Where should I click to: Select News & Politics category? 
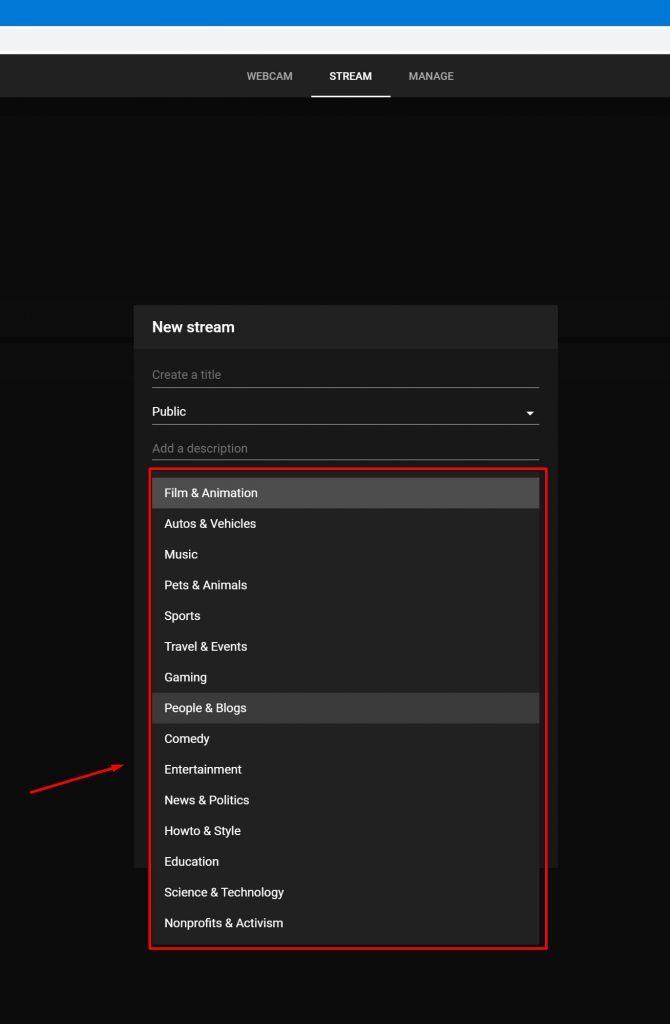pos(345,800)
